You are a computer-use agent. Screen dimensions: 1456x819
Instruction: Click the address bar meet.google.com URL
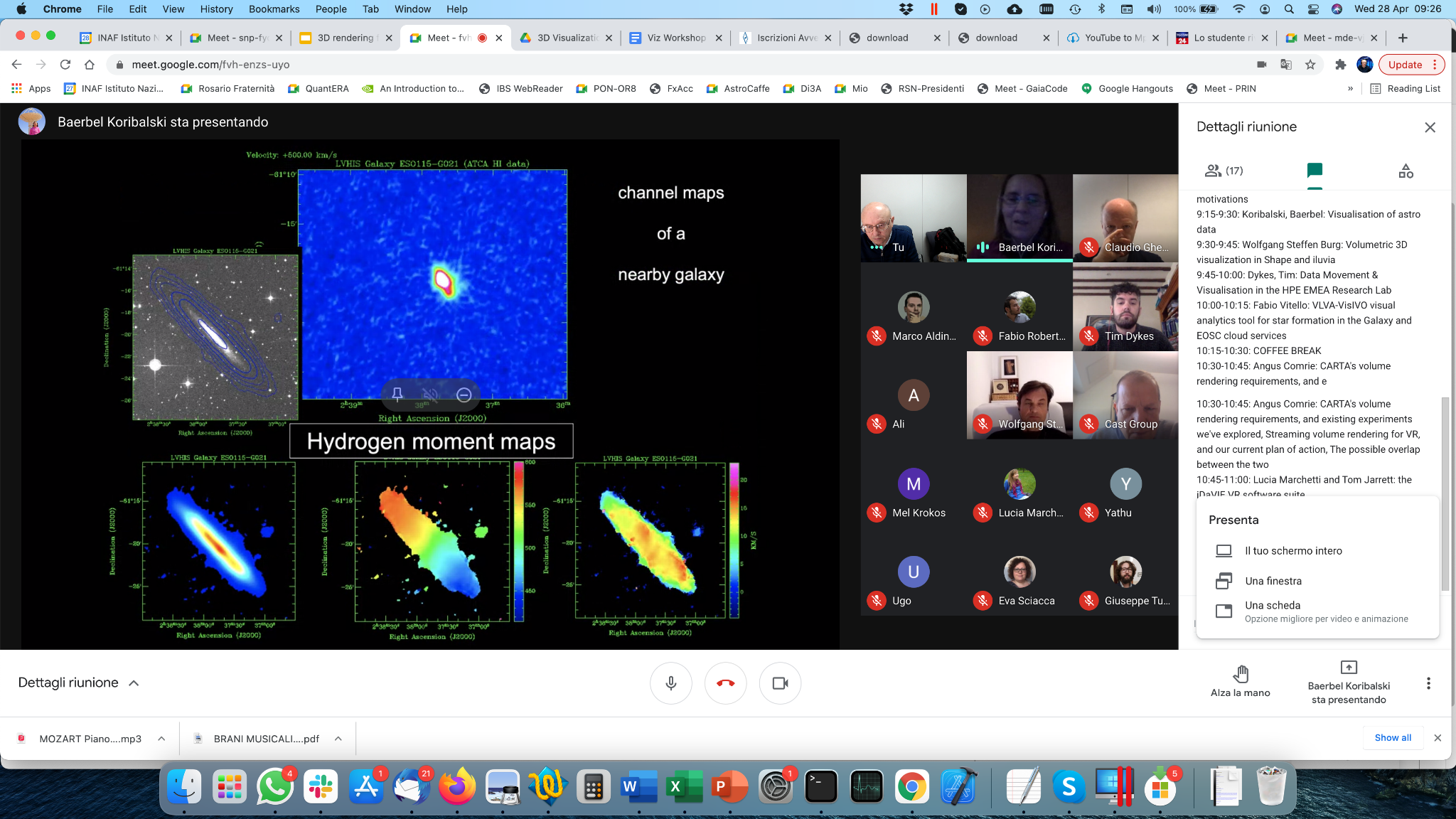[210, 65]
